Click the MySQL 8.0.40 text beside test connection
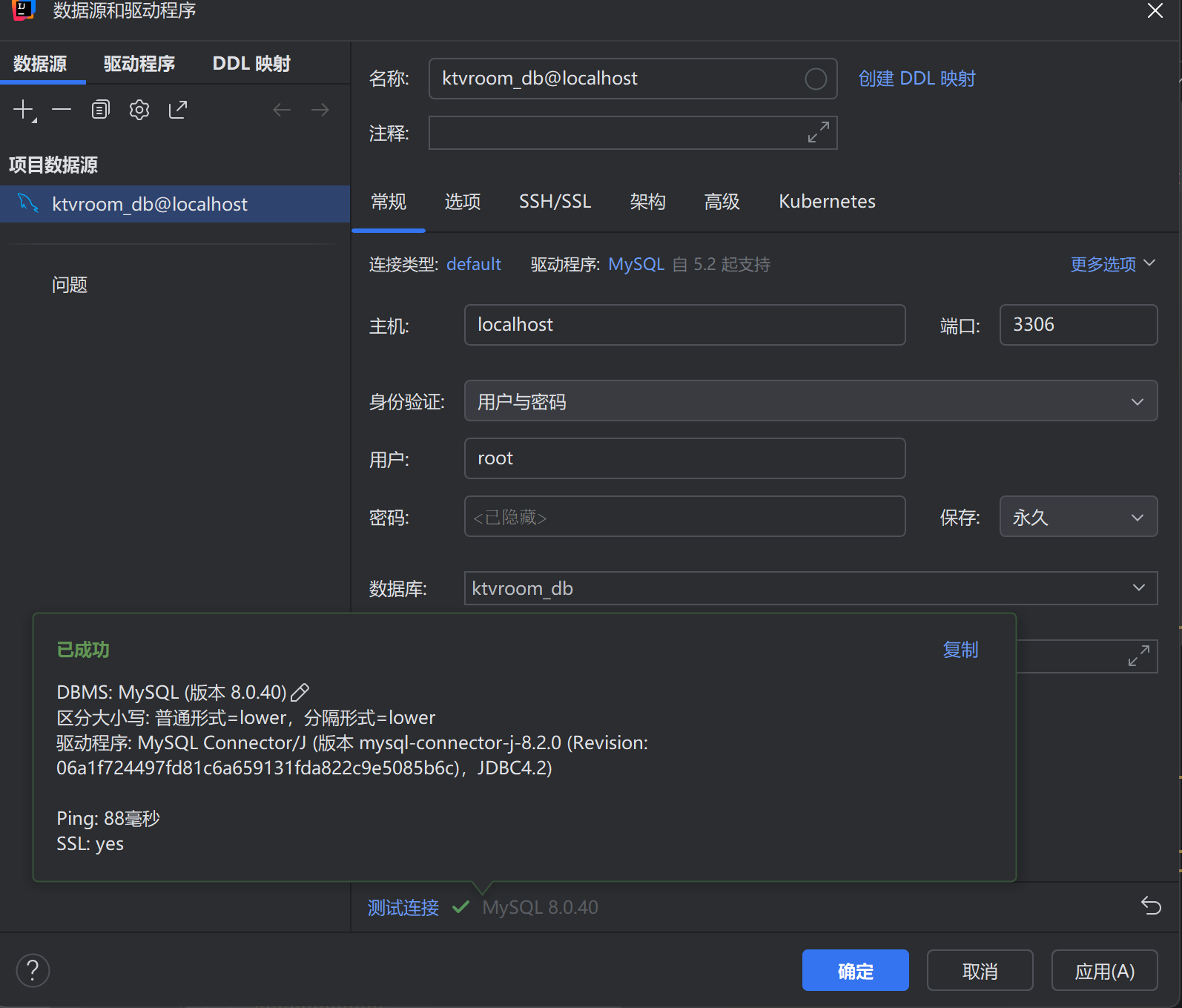 pos(540,907)
